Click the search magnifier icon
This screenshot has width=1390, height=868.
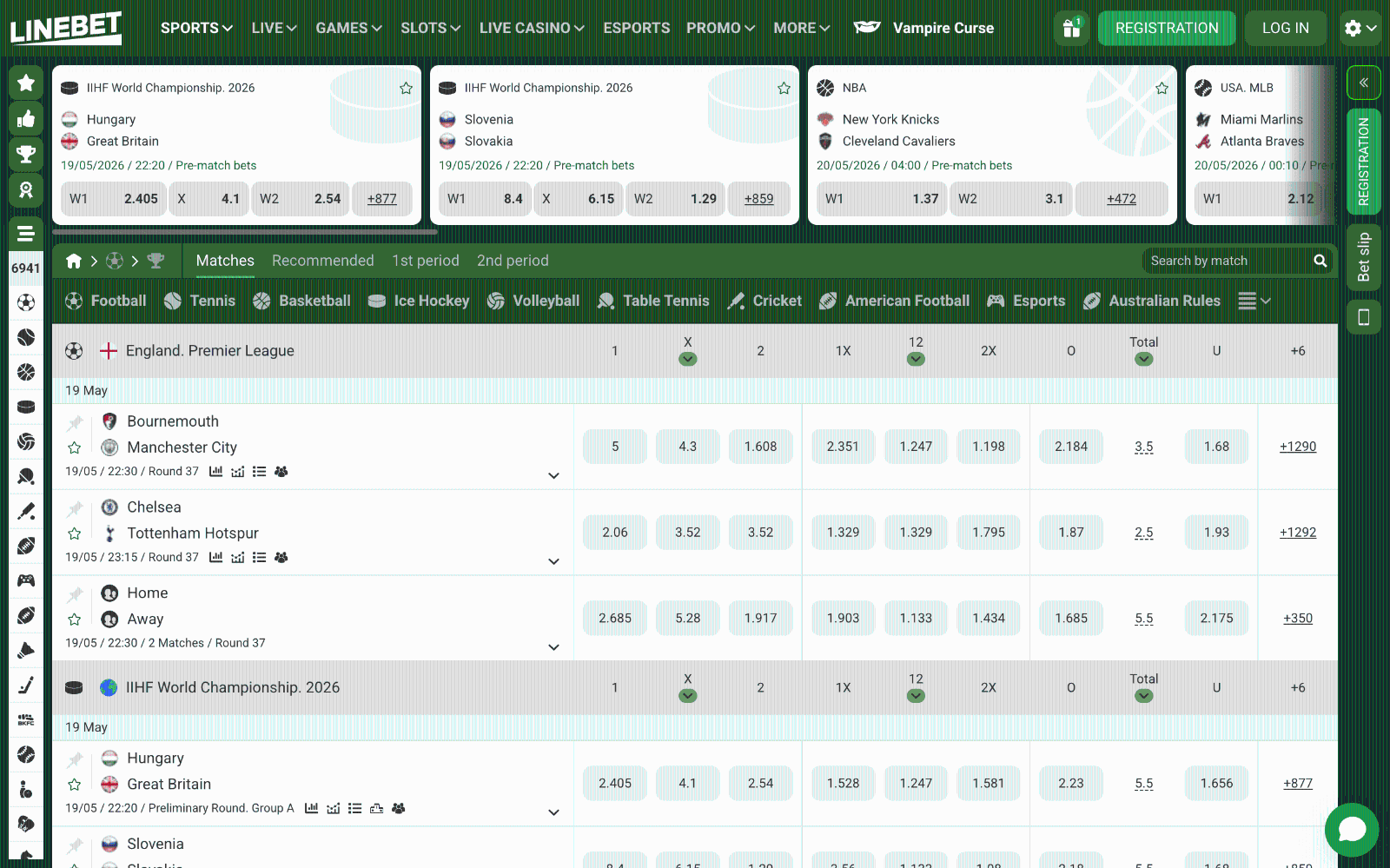coord(1320,261)
